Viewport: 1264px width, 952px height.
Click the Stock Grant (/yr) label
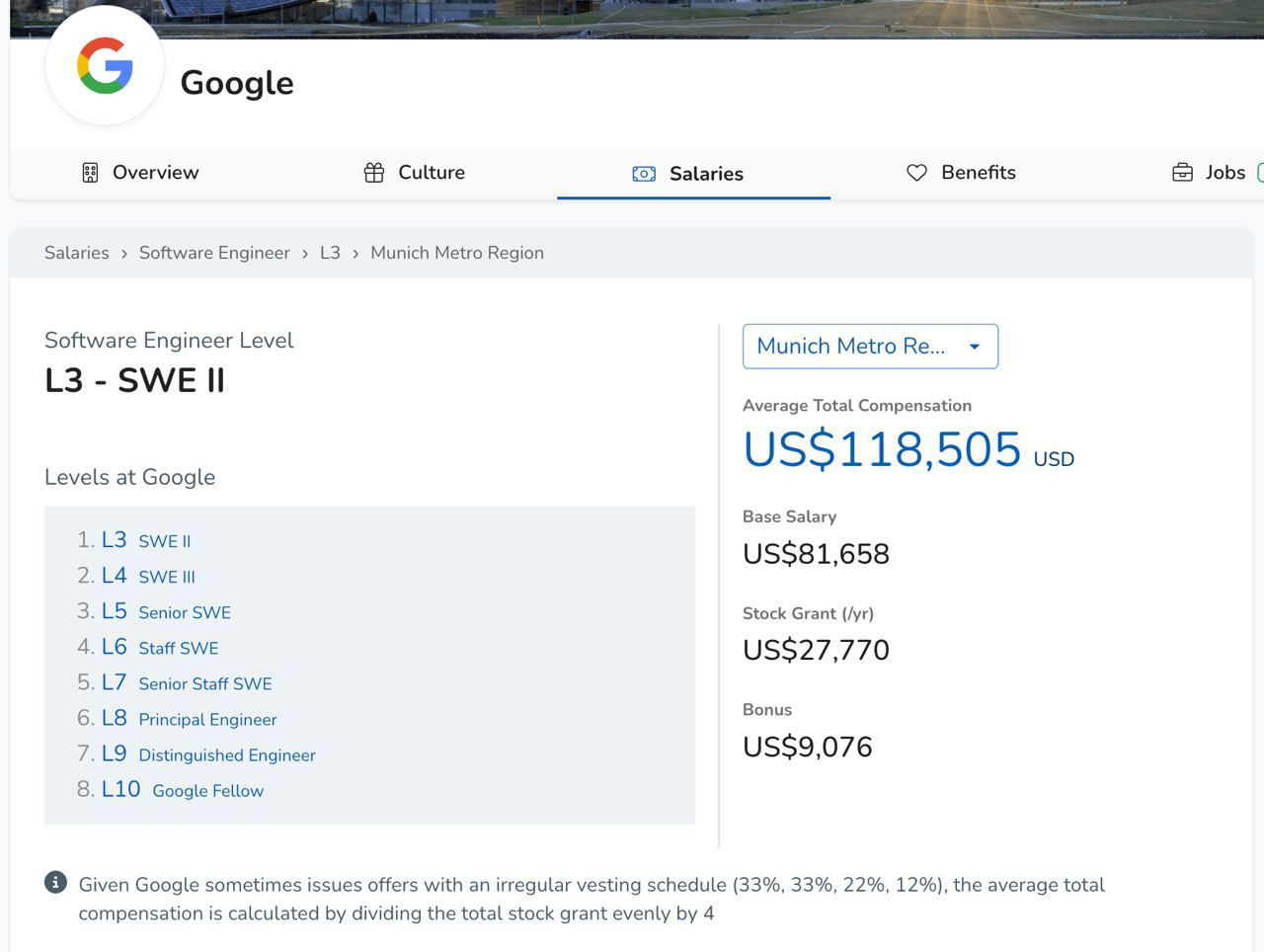coord(808,613)
